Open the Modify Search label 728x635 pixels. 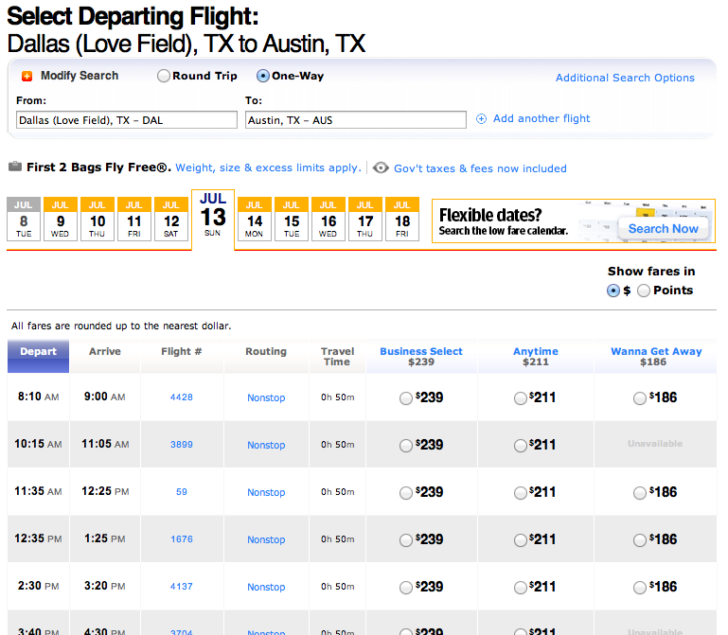(x=79, y=76)
